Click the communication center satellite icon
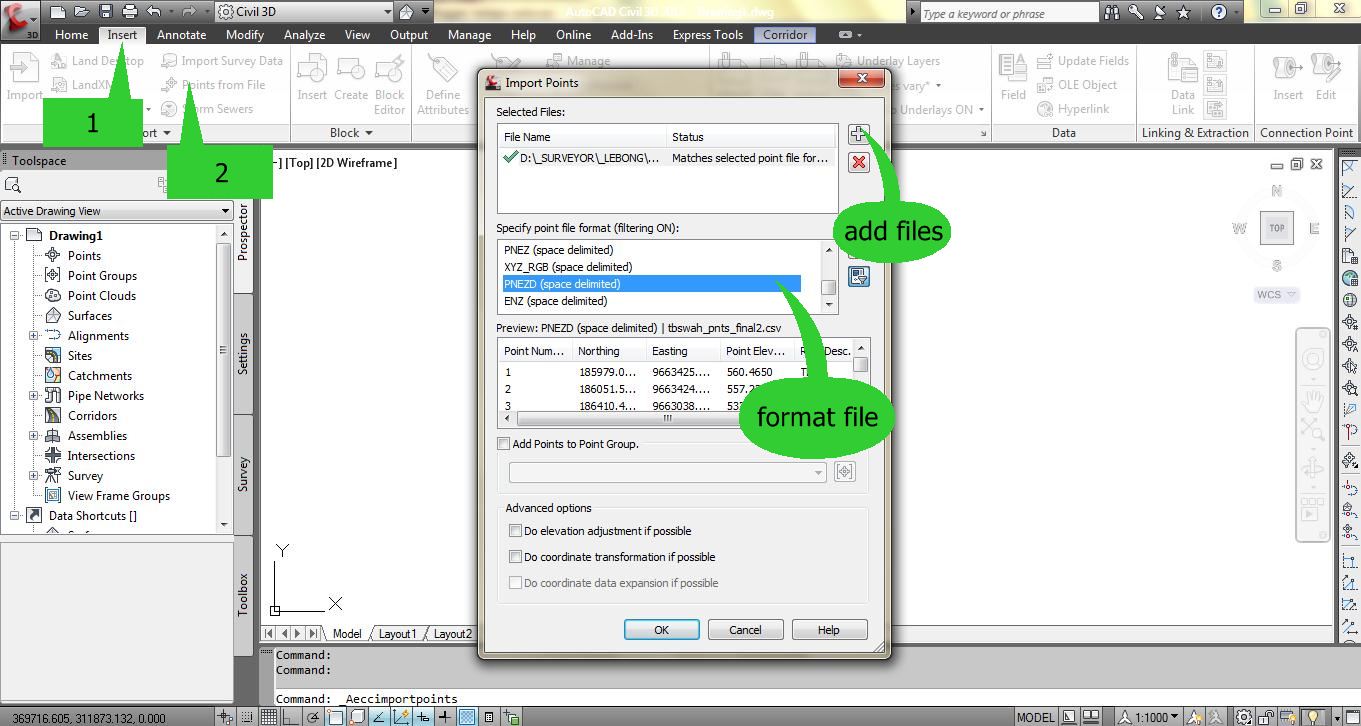Viewport: 1361px width, 726px height. [1160, 13]
